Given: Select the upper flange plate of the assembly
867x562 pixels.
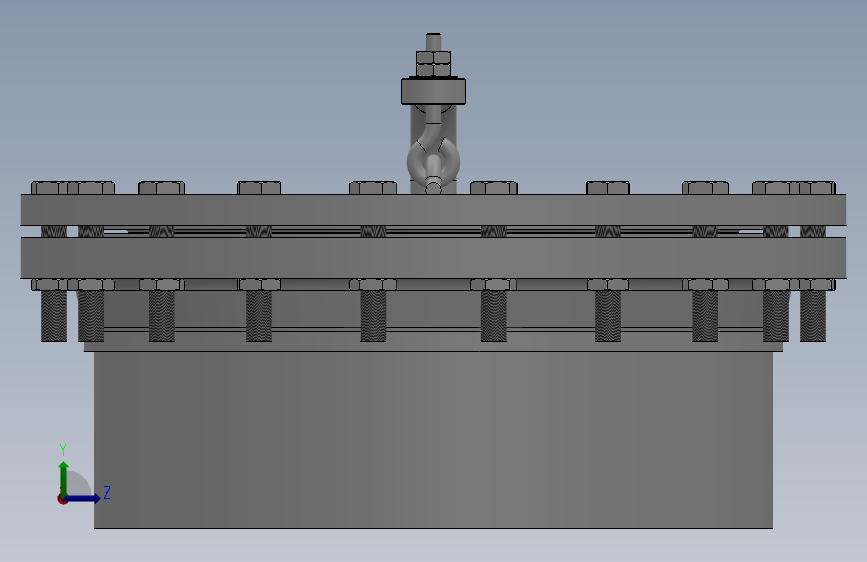Looking at the screenshot, I should [434, 209].
